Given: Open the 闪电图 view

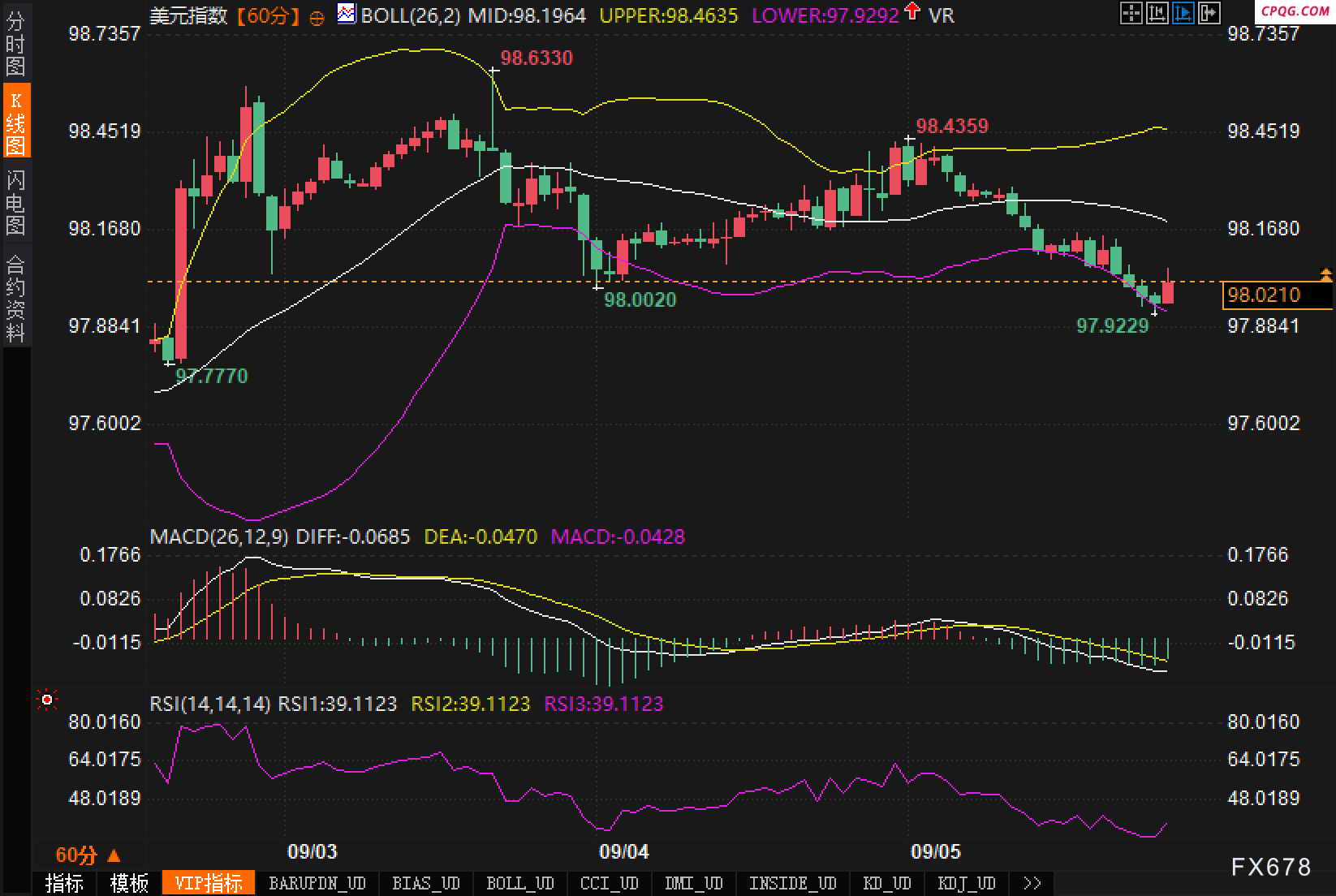Looking at the screenshot, I should click(x=15, y=201).
